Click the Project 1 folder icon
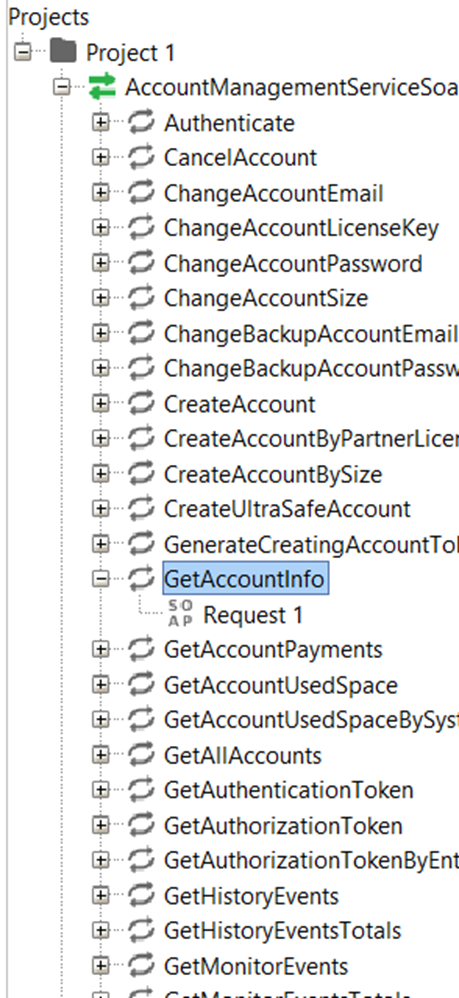 (63, 52)
